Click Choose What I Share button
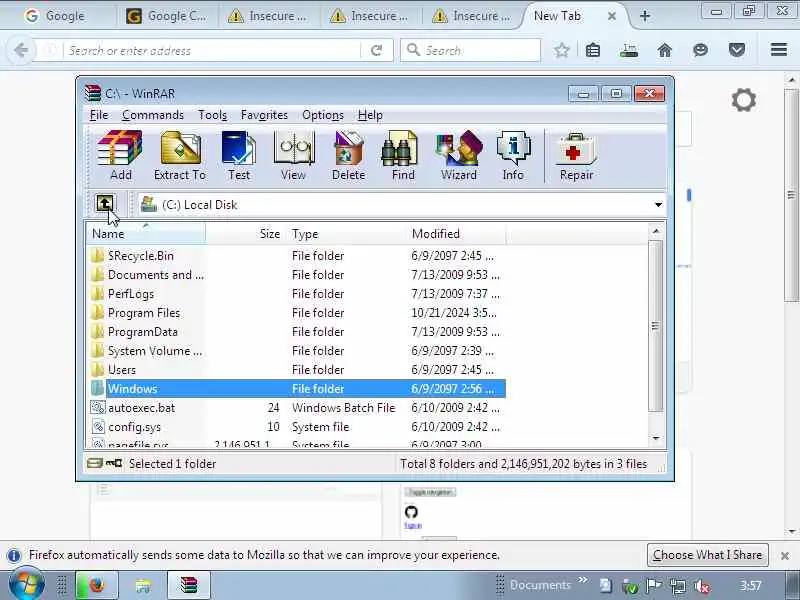800x600 pixels. tap(707, 555)
